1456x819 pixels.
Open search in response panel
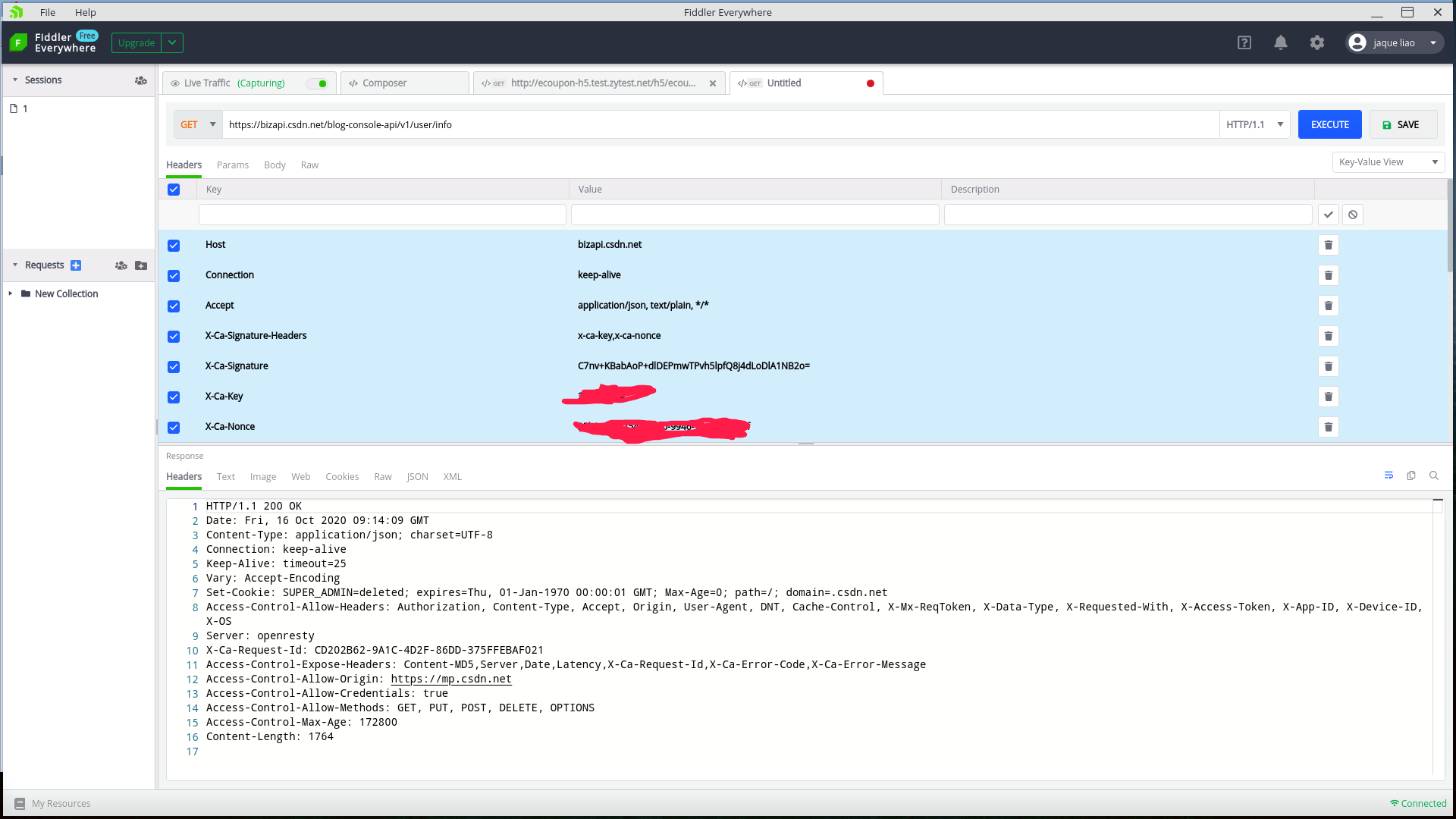tap(1434, 475)
